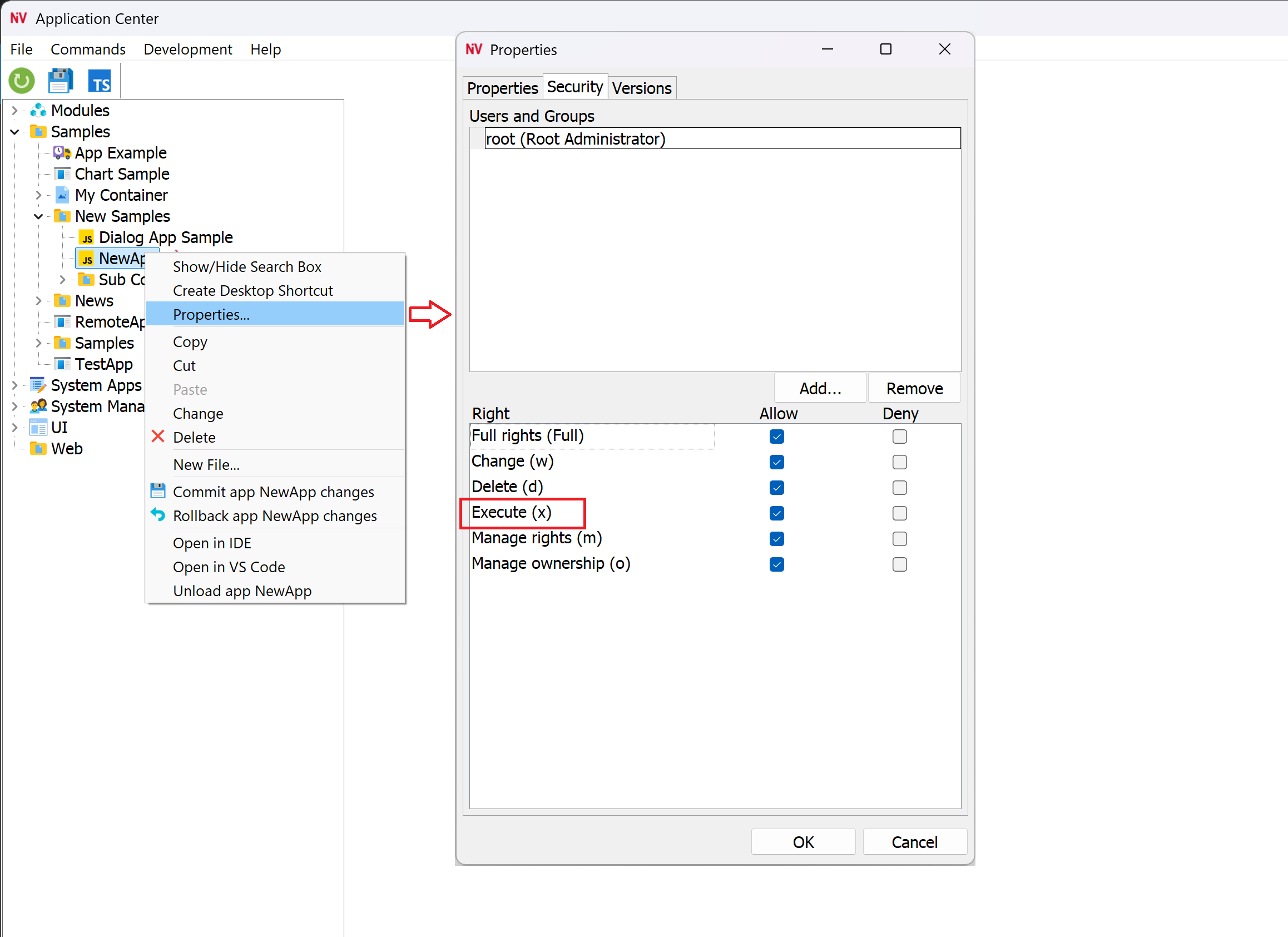This screenshot has height=937, width=1288.
Task: Check Deny for Manage ownership (o)
Action: tap(899, 564)
